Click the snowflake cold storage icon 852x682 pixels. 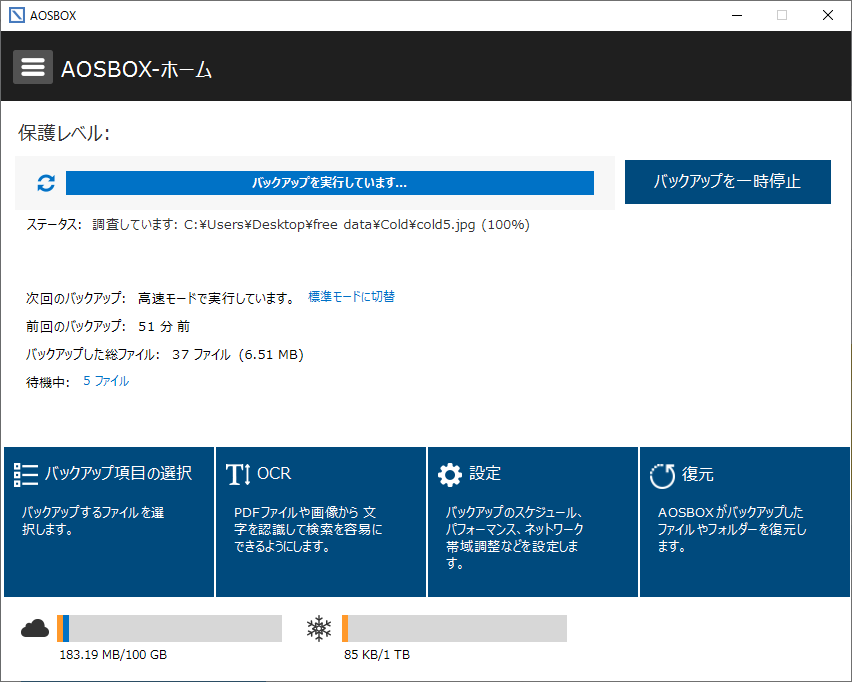pyautogui.click(x=319, y=628)
